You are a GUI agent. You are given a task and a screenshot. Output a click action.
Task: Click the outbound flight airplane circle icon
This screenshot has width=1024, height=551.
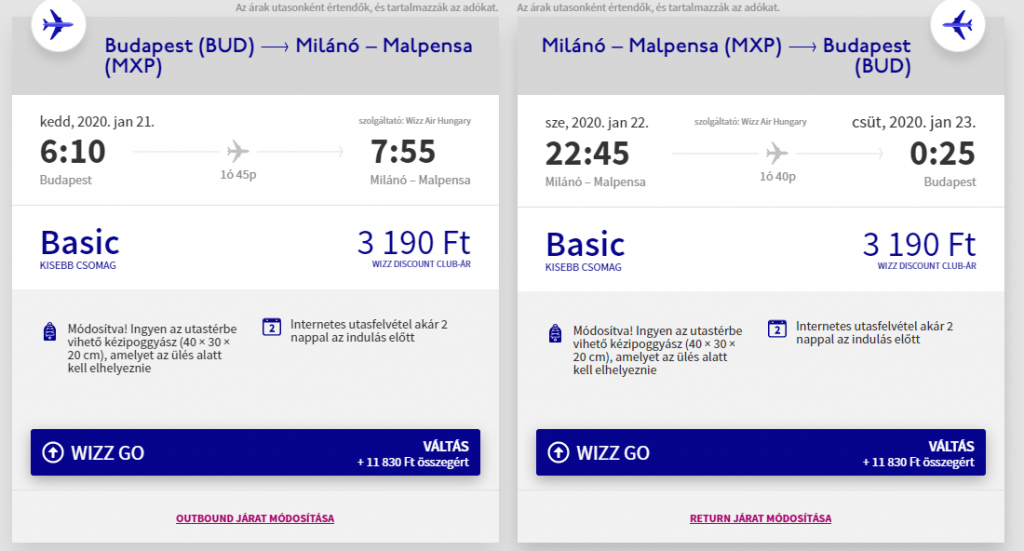click(58, 25)
